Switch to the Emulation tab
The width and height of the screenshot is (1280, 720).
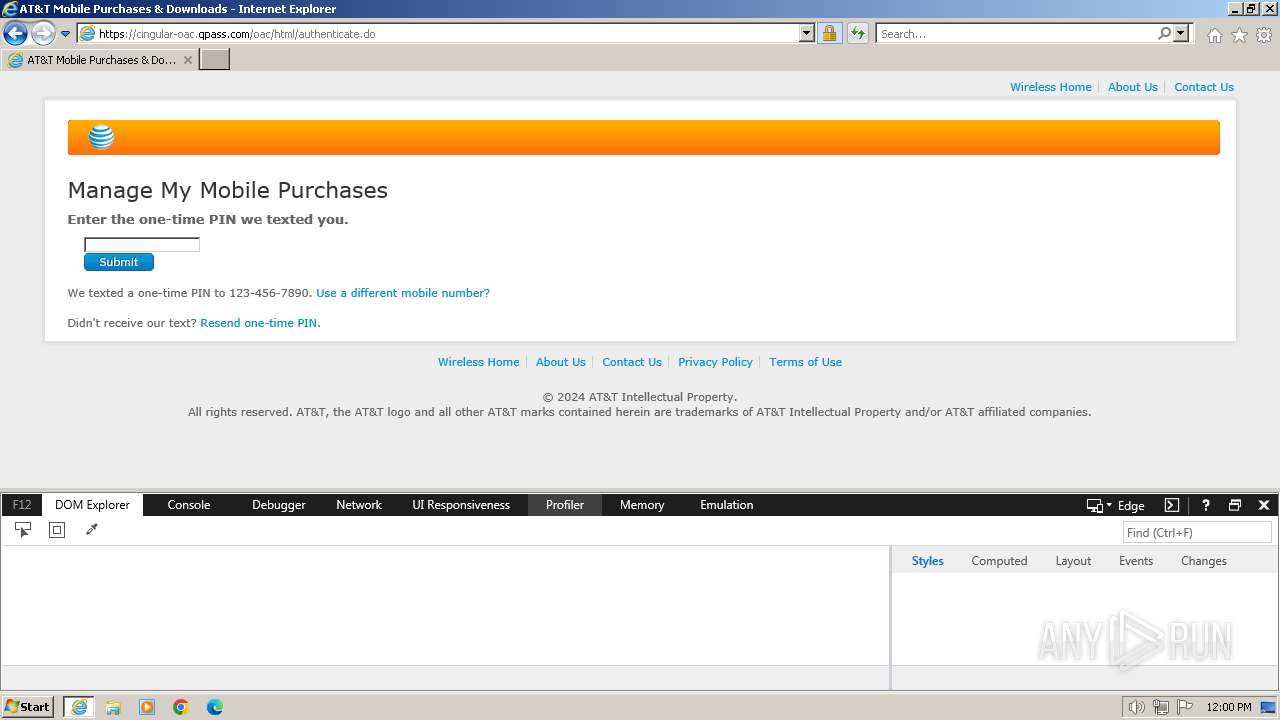(726, 505)
